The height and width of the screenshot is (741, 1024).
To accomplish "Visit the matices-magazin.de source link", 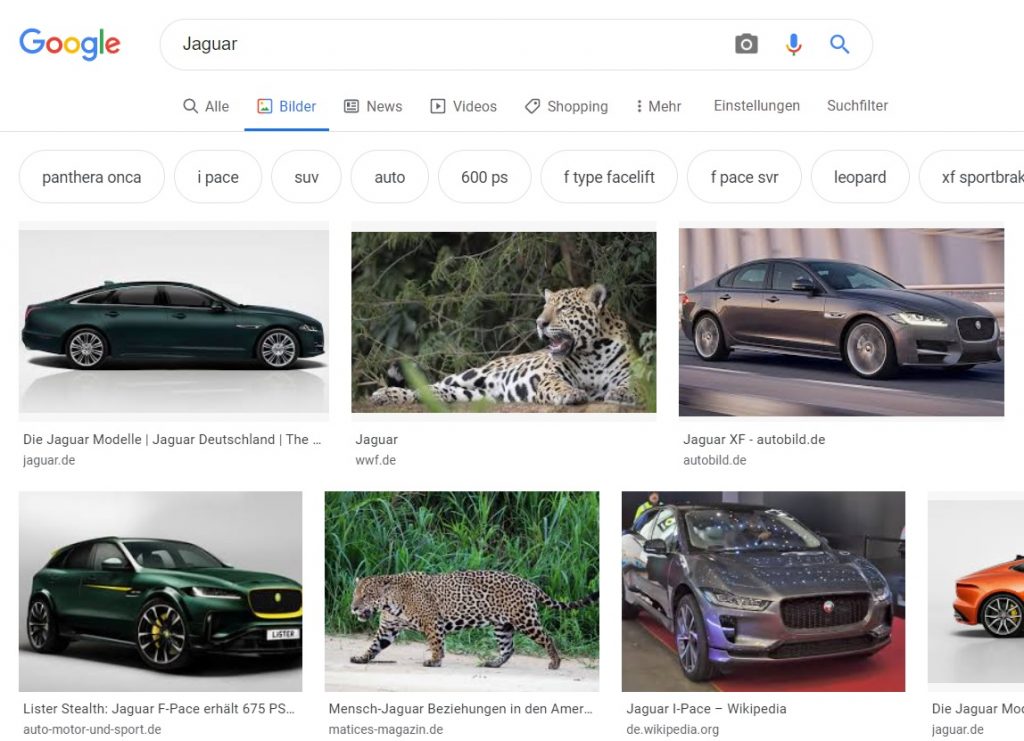I will [386, 729].
